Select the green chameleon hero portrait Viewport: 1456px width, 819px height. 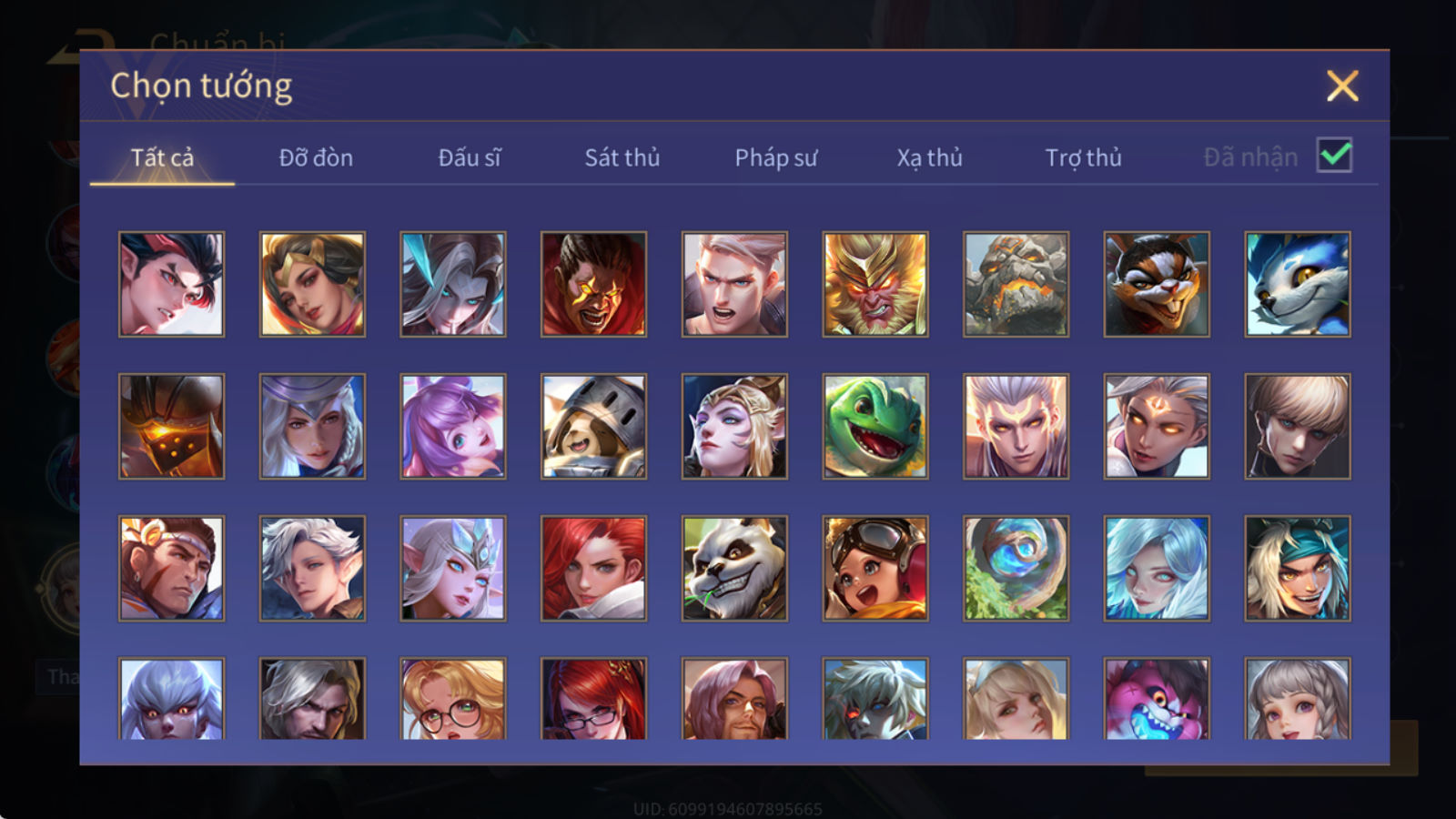[875, 426]
